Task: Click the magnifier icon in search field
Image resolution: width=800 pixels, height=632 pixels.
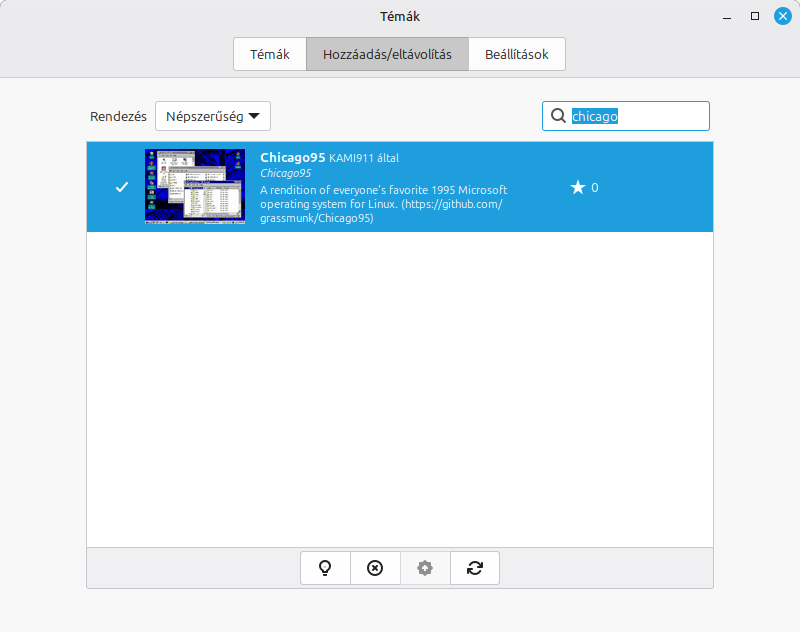Action: point(558,116)
